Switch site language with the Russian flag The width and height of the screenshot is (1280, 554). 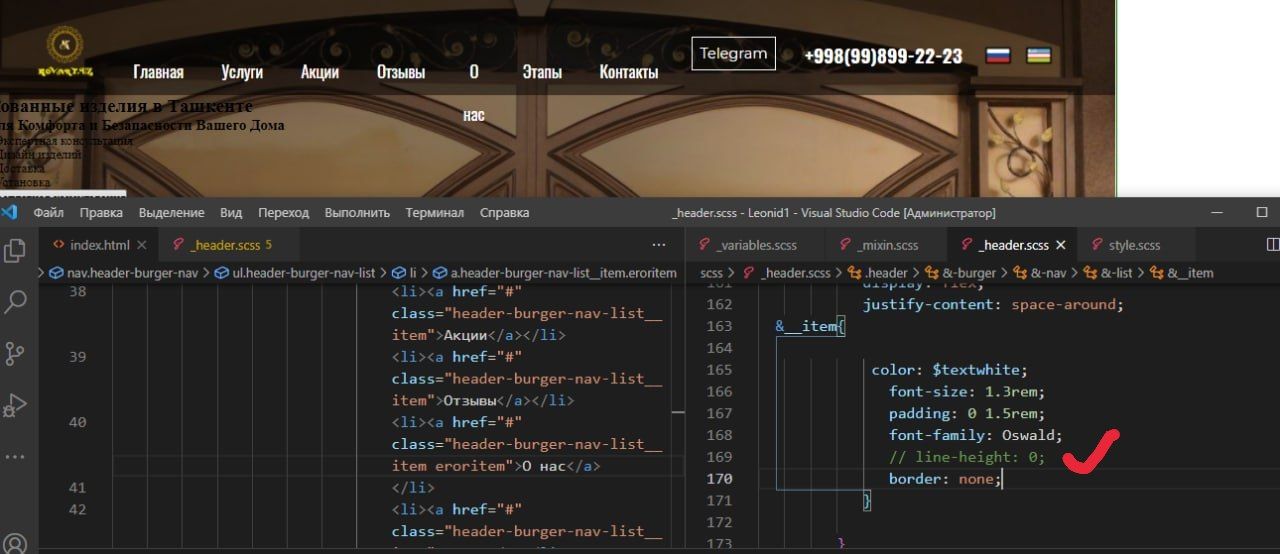[x=998, y=56]
